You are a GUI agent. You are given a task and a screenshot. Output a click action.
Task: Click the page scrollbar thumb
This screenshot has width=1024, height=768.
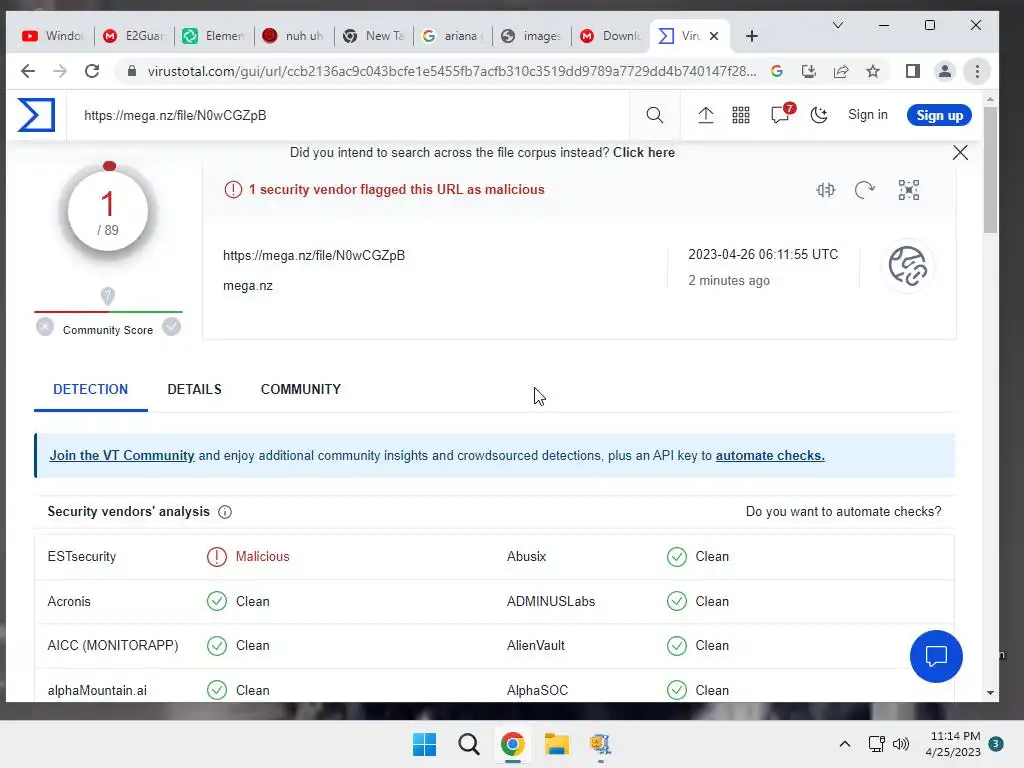[990, 170]
